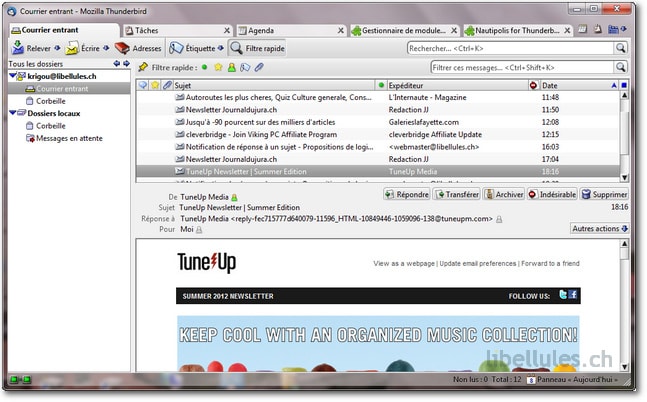The height and width of the screenshot is (402, 647).
Task: Click the Filtrer ces messages field
Action: point(522,67)
